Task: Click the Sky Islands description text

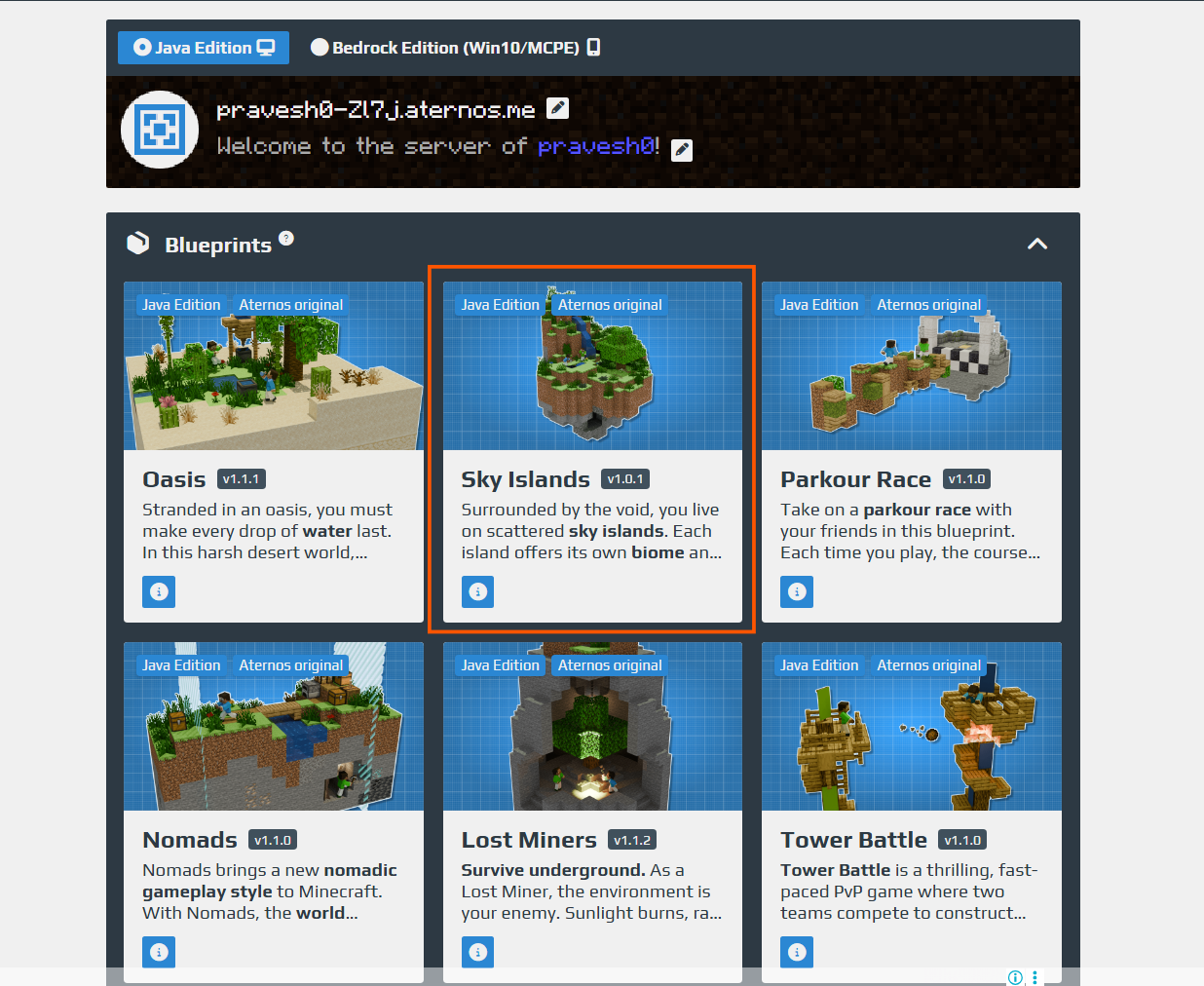Action: 591,531
